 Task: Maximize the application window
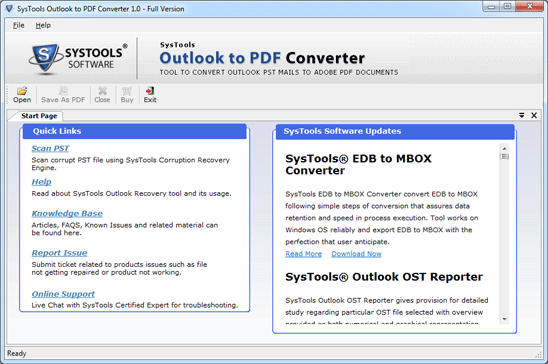(507, 7)
